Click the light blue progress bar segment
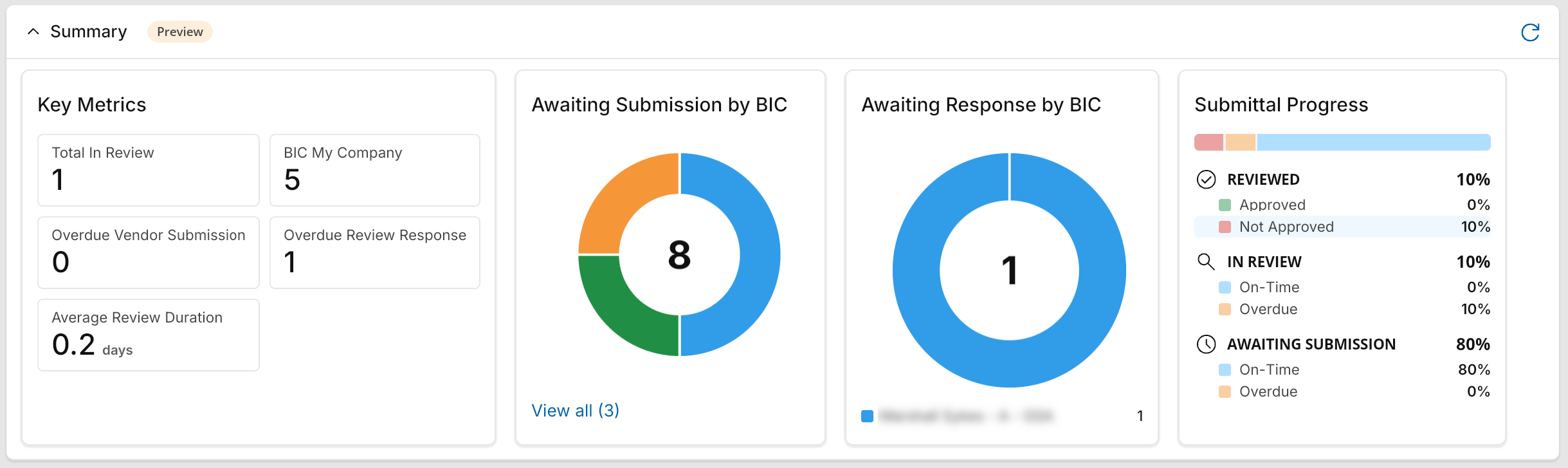This screenshot has height=468, width=1568. pos(1374,142)
